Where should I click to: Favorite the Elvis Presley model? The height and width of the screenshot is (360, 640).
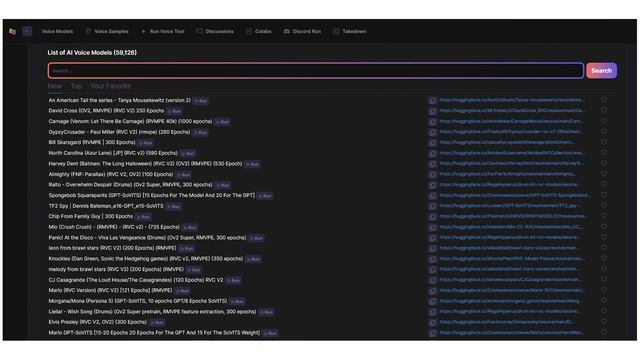[x=604, y=322]
